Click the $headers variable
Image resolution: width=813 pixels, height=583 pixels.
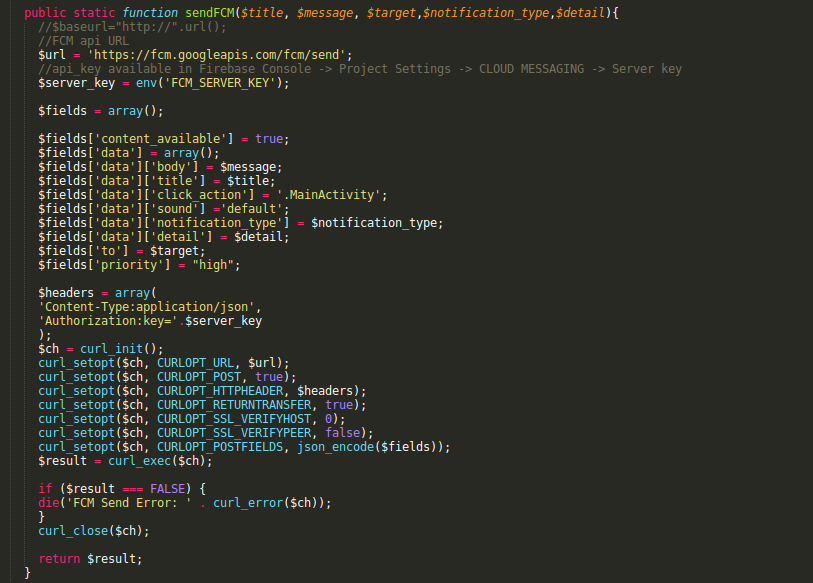pyautogui.click(x=66, y=293)
